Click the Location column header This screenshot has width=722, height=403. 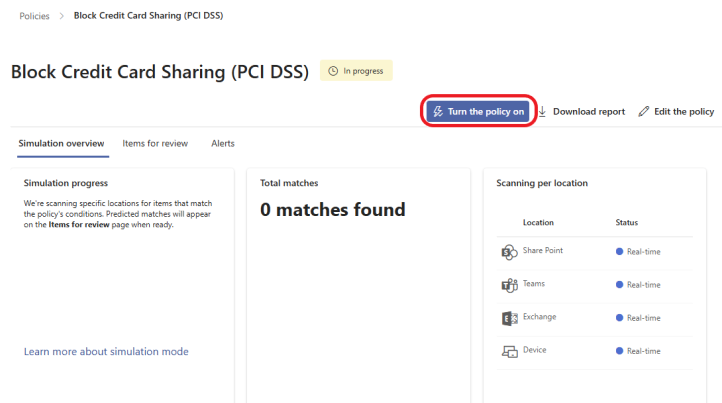(538, 222)
